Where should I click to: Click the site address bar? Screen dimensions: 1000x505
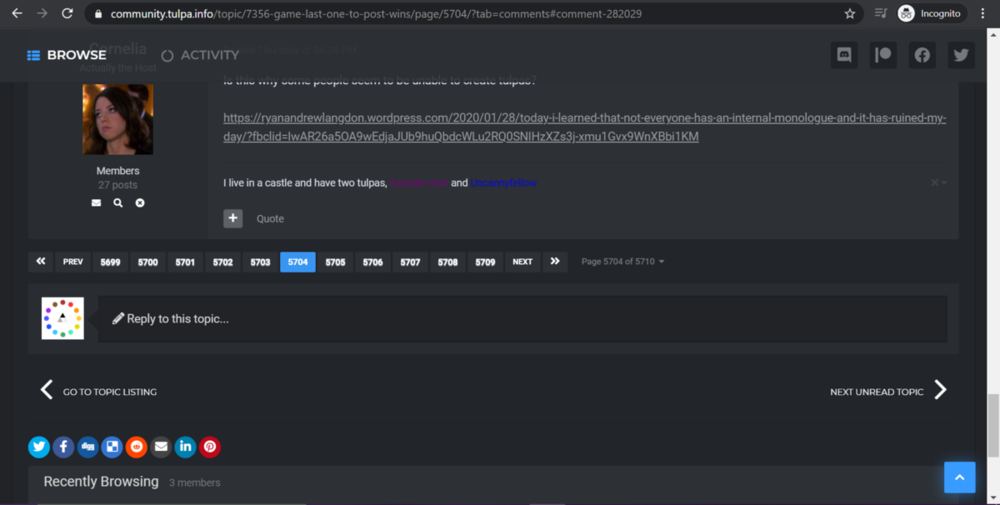pyautogui.click(x=473, y=13)
